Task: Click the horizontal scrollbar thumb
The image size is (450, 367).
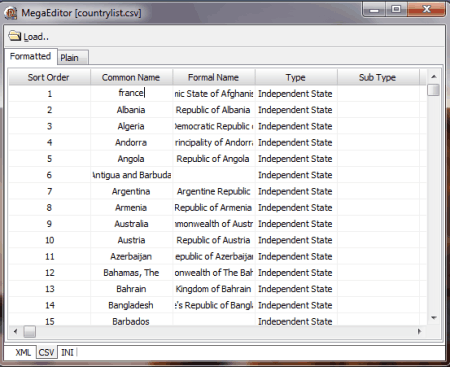Action: click(30, 332)
